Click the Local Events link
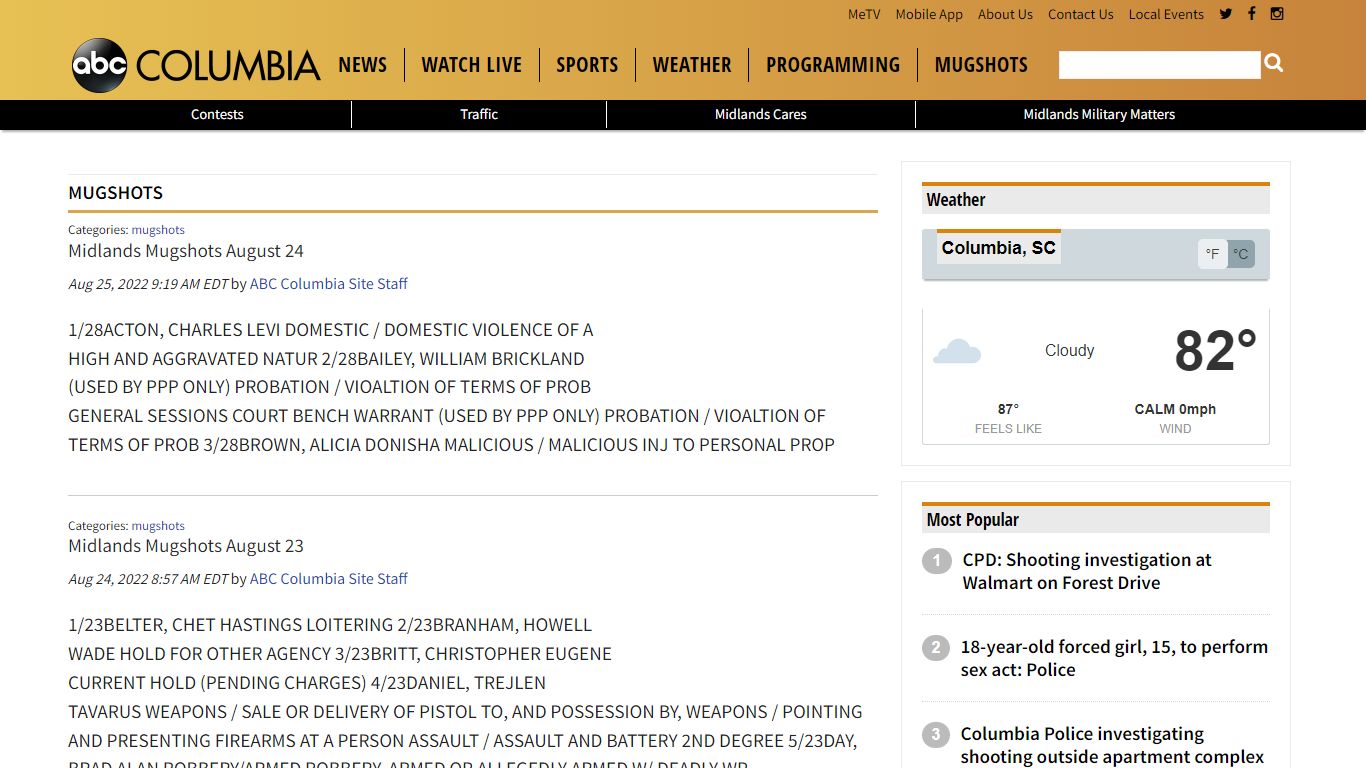The height and width of the screenshot is (768, 1366). [1166, 14]
